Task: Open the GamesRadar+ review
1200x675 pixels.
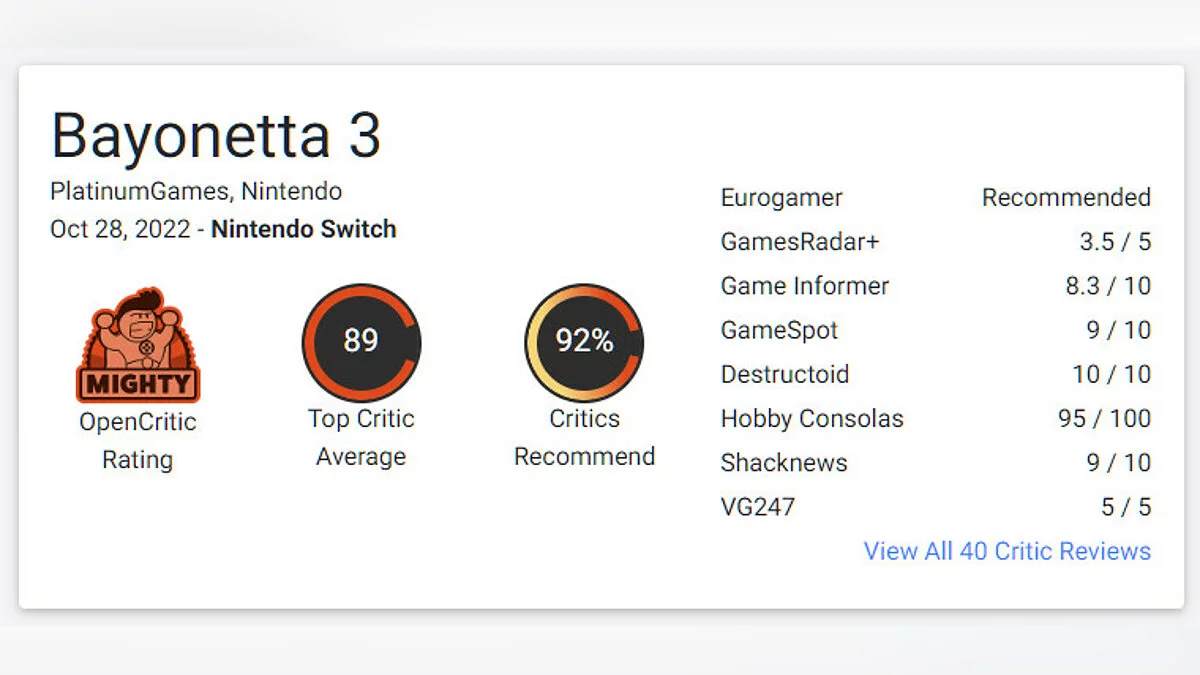Action: [x=799, y=242]
